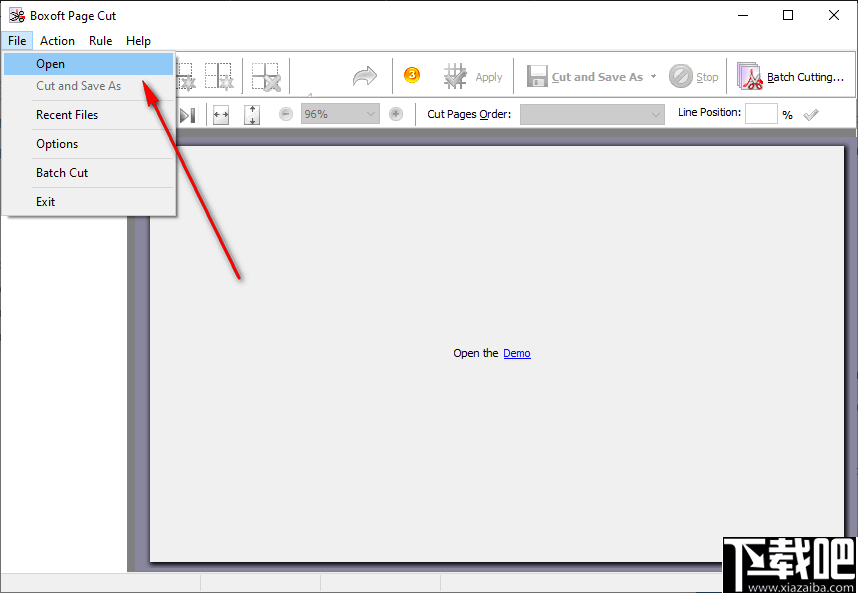Click the fit page width icon
This screenshot has width=858, height=593.
pos(221,114)
